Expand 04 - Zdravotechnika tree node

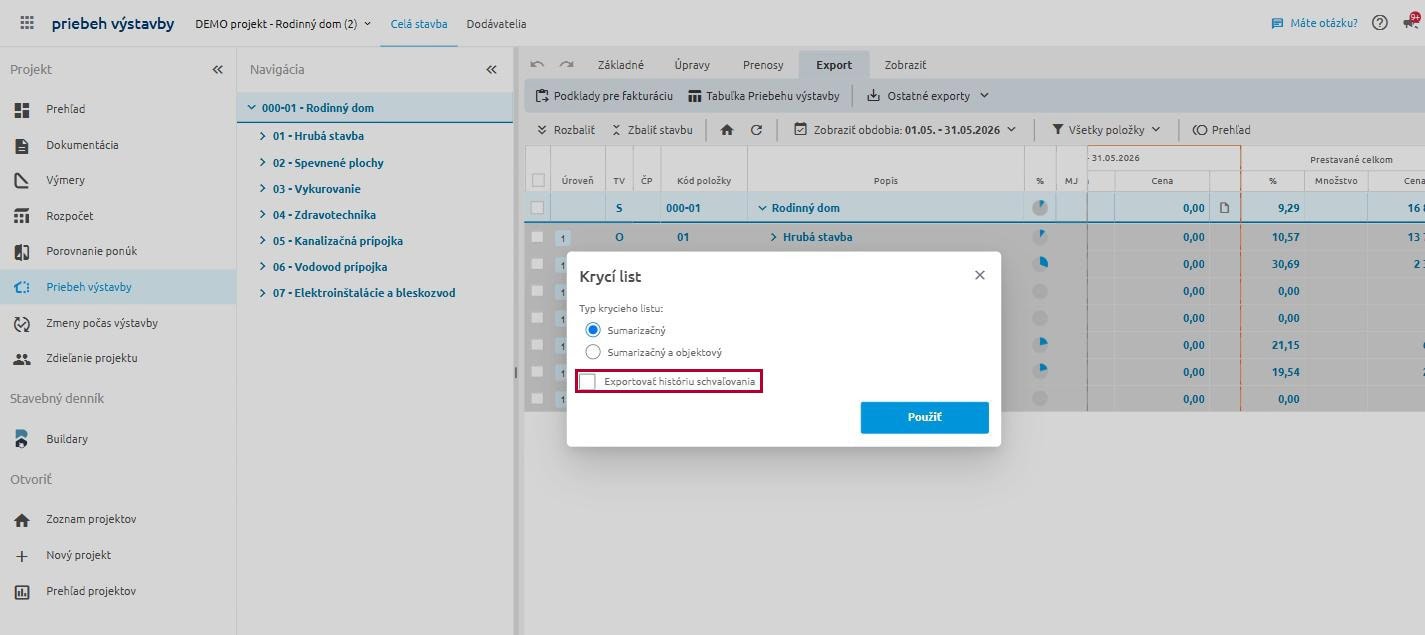pos(263,214)
